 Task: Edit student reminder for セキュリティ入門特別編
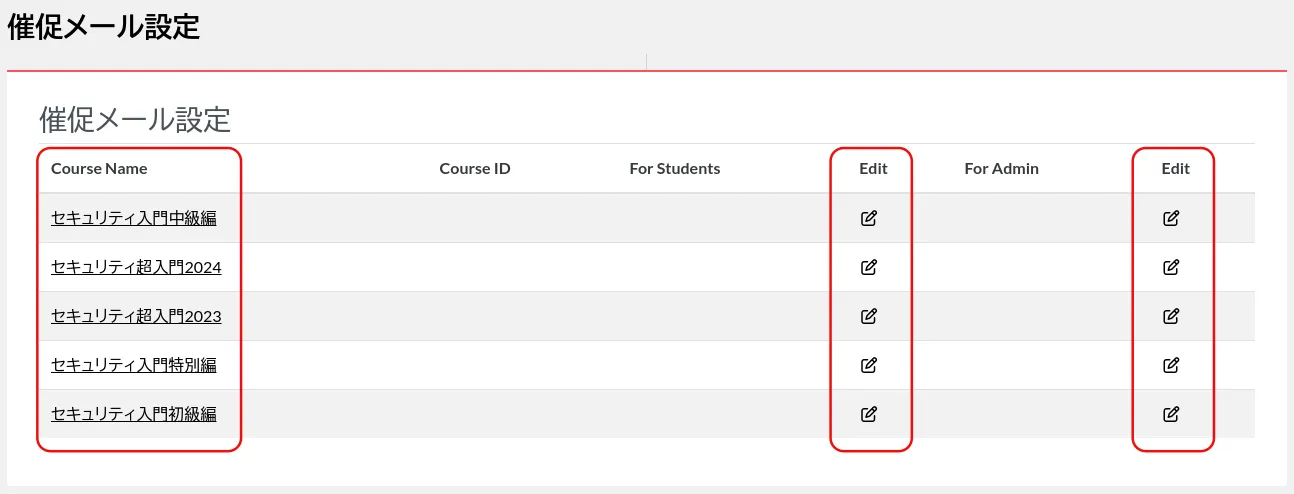(869, 365)
